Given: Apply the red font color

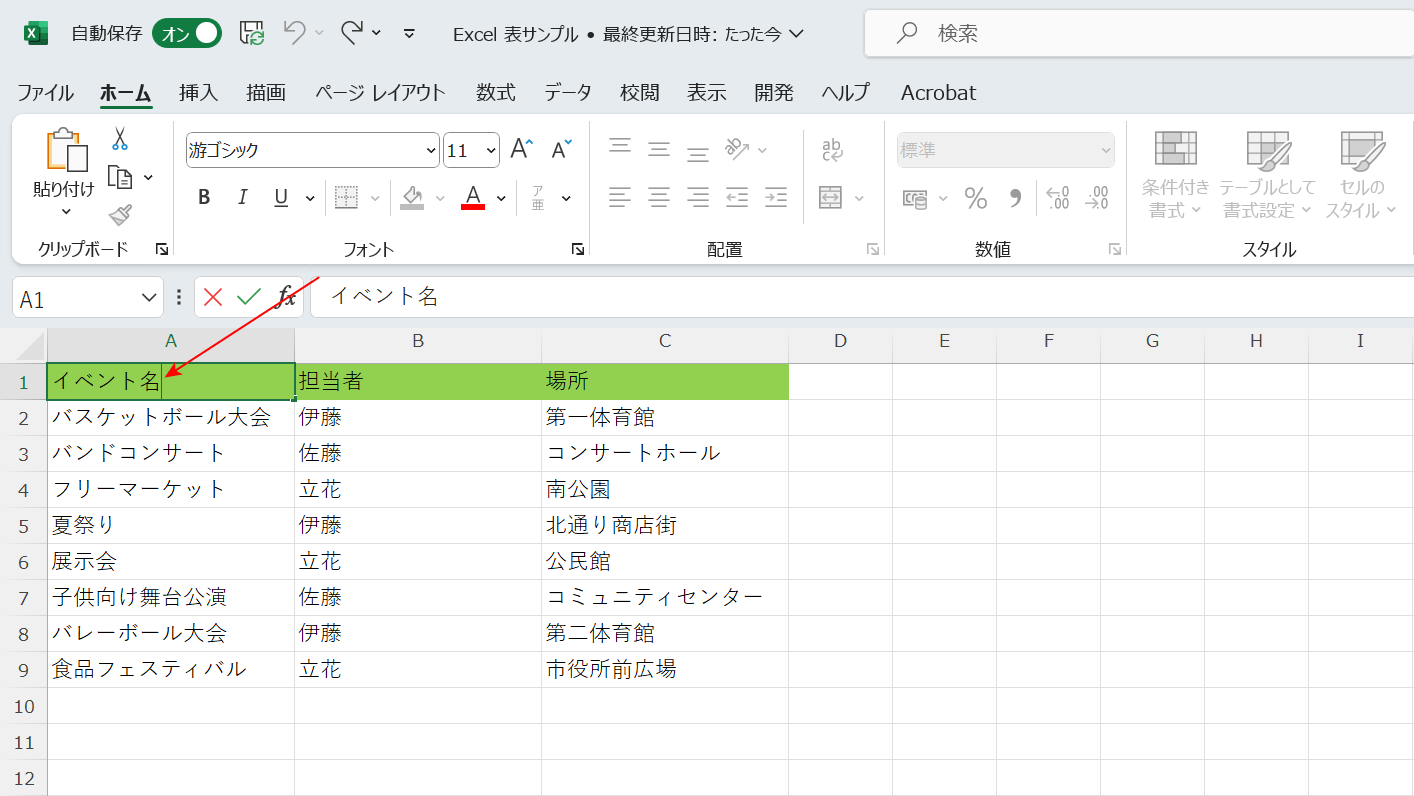Looking at the screenshot, I should coord(473,197).
